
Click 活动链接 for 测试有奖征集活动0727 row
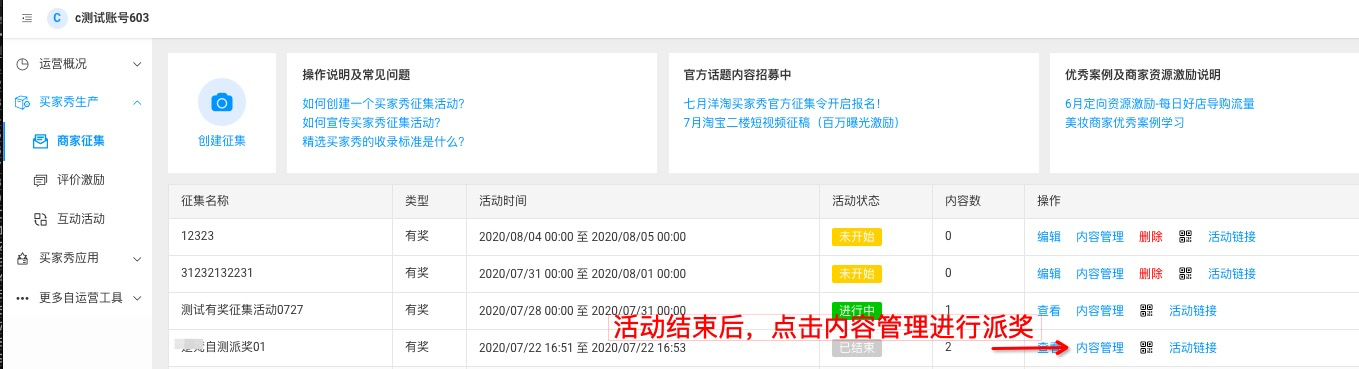(1193, 311)
